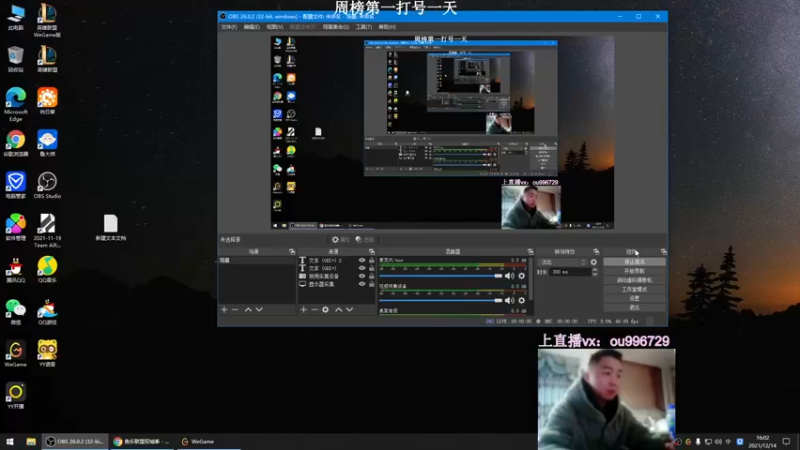Click Start Virtual Camera button
Viewport: 800px width, 450px height.
click(x=634, y=280)
